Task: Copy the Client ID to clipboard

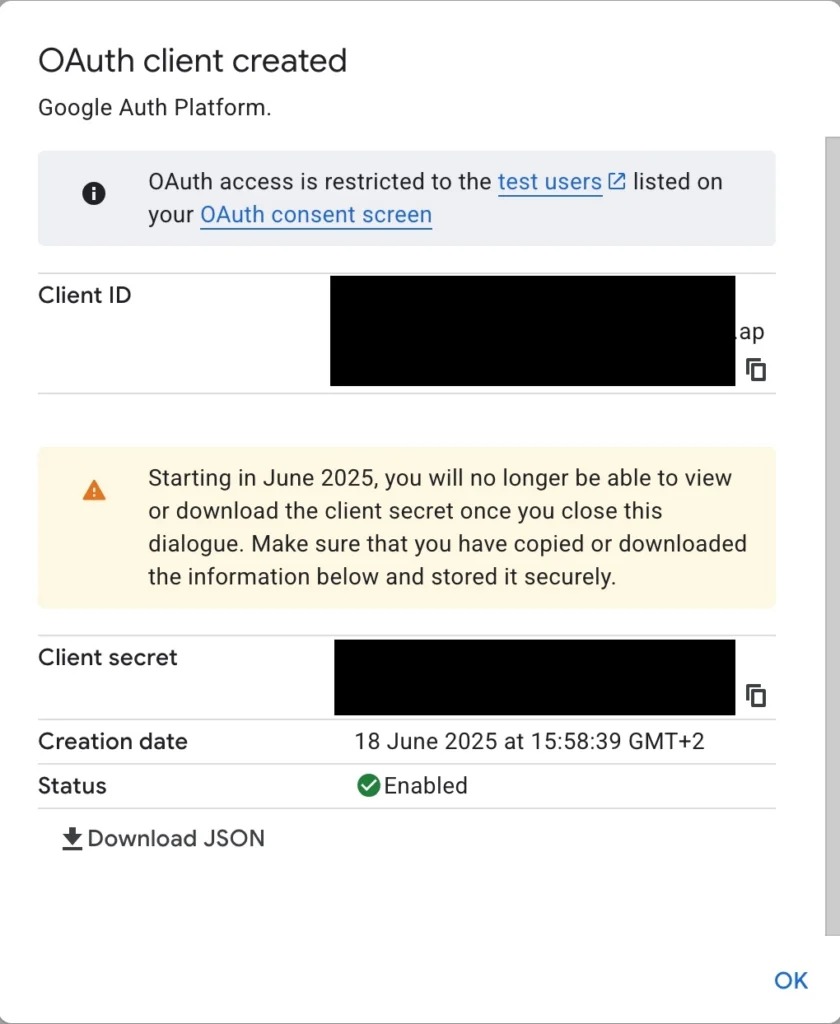Action: (756, 370)
